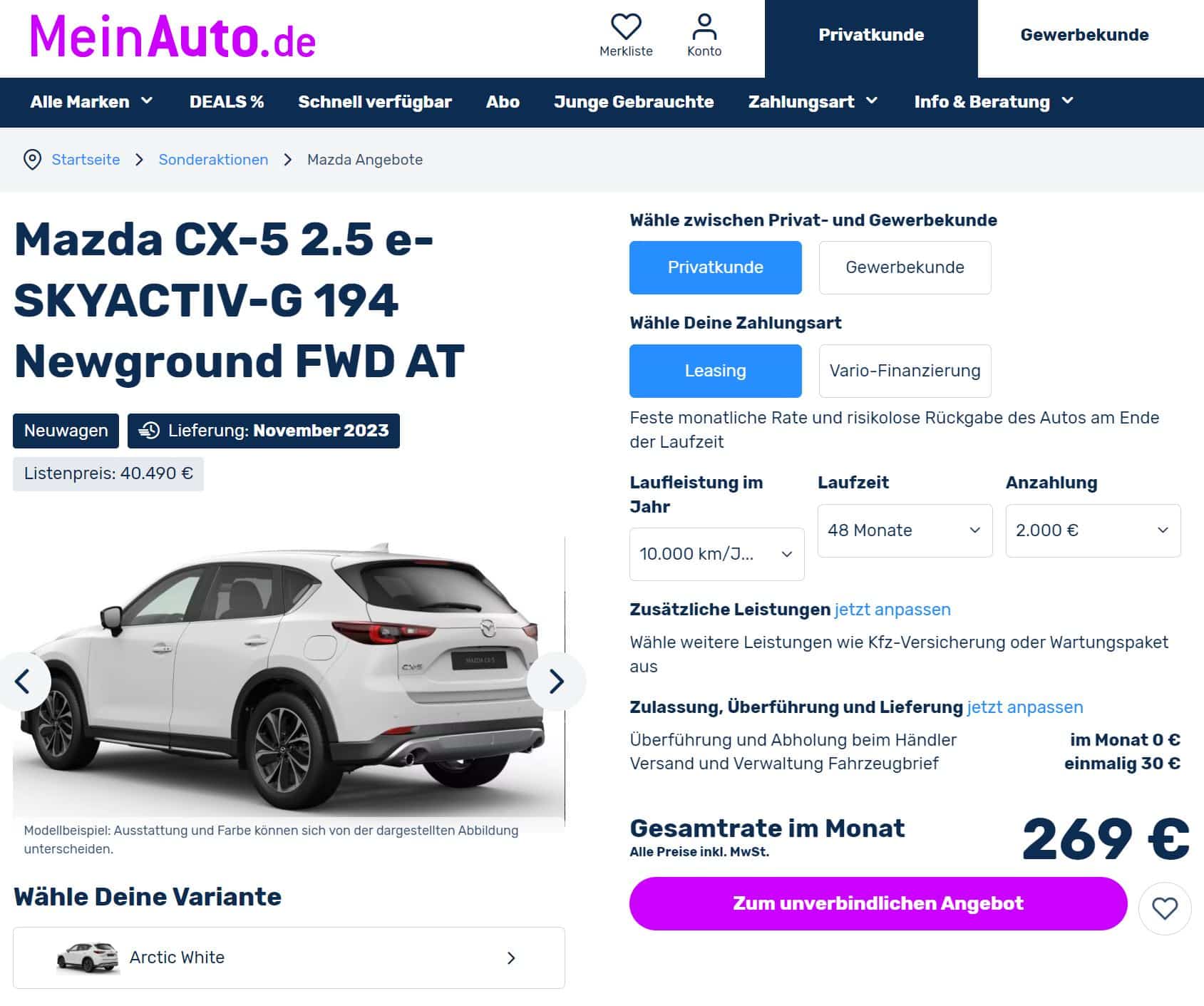The width and height of the screenshot is (1204, 1006).
Task: Open the Laufzeit 48 Monate dropdown
Action: (x=905, y=530)
